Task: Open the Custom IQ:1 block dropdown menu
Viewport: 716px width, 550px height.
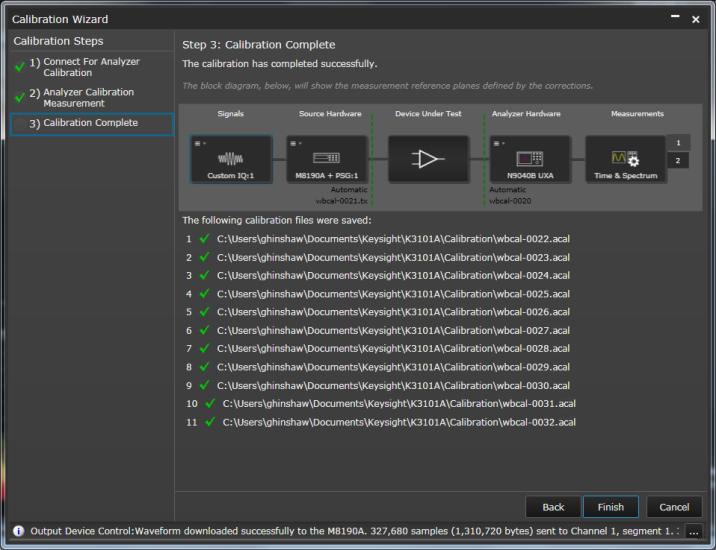Action: click(200, 143)
